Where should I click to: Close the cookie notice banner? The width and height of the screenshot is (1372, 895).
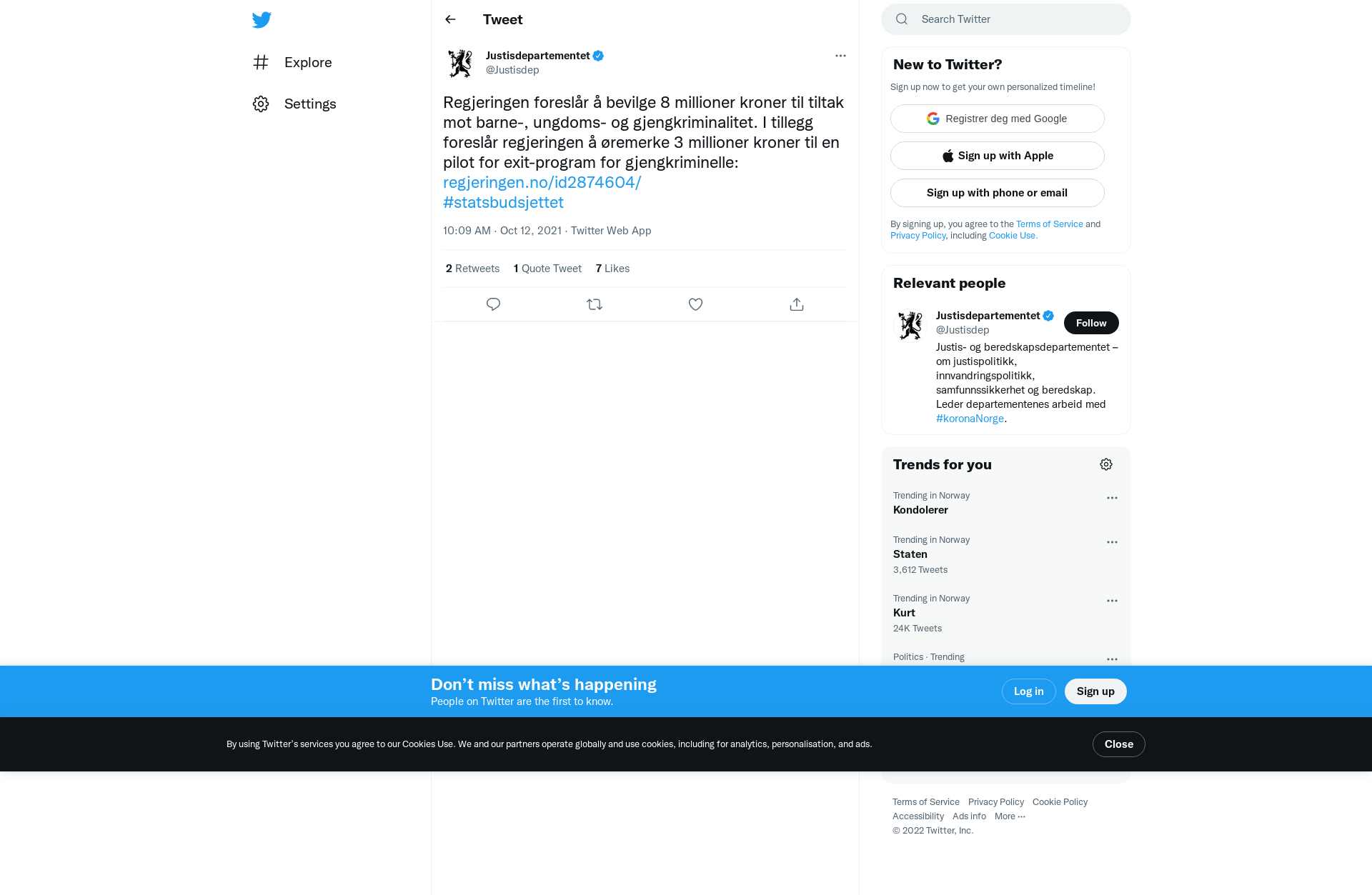[x=1118, y=744]
